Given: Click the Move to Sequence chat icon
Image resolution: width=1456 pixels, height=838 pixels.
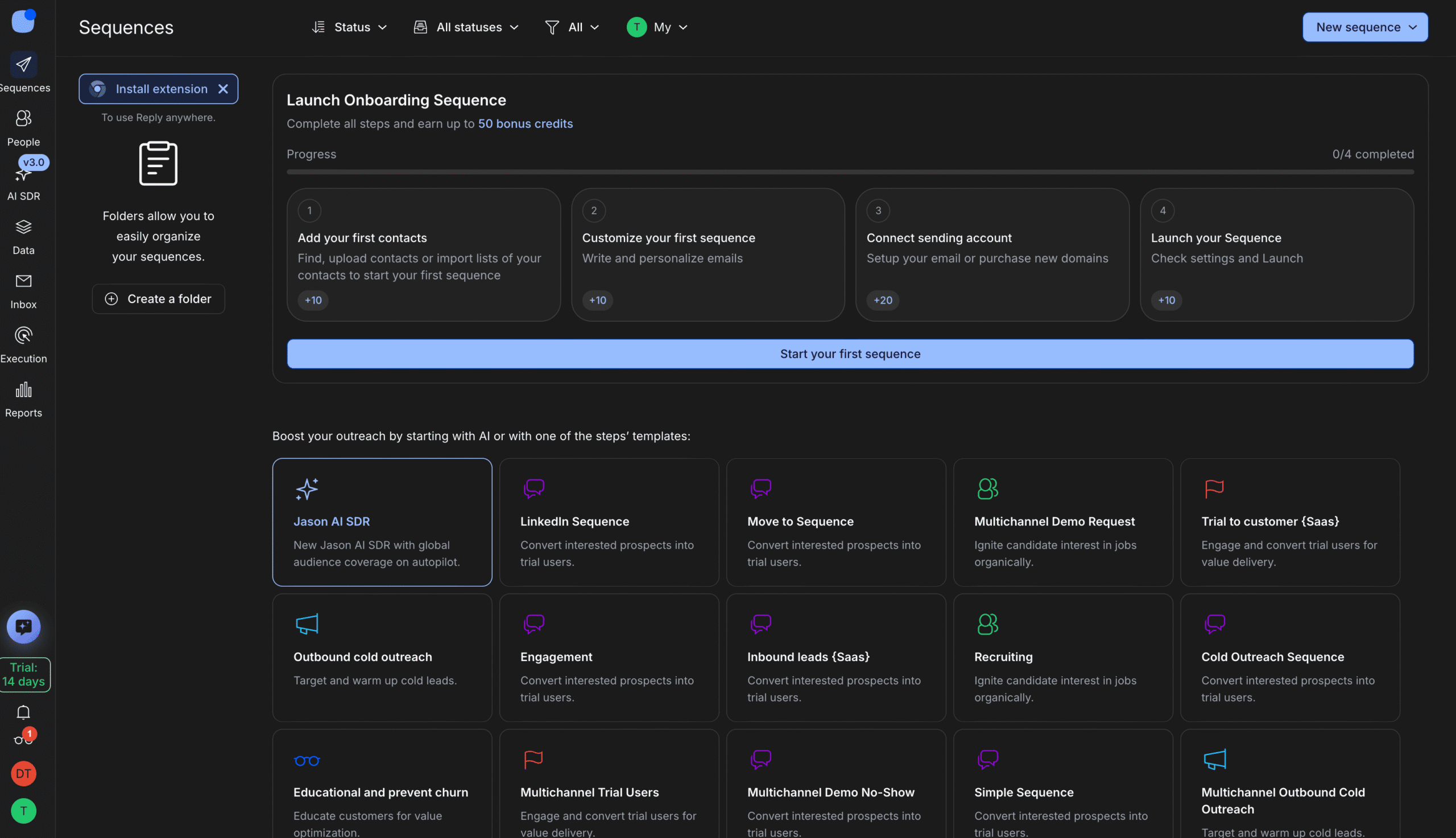Looking at the screenshot, I should tap(760, 488).
